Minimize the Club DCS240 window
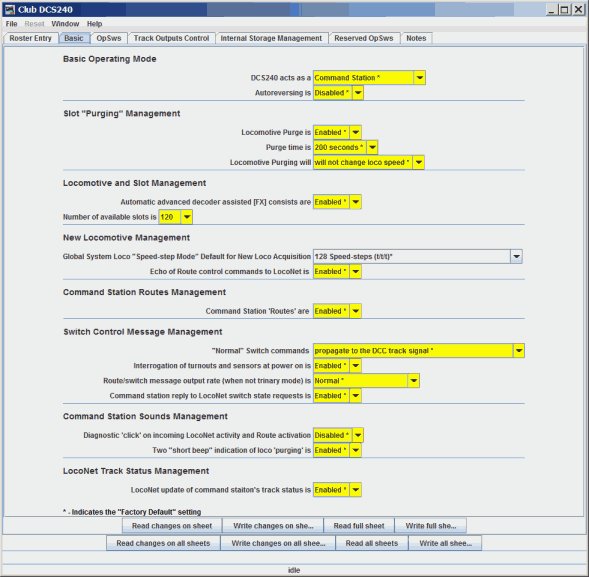 tap(551, 10)
